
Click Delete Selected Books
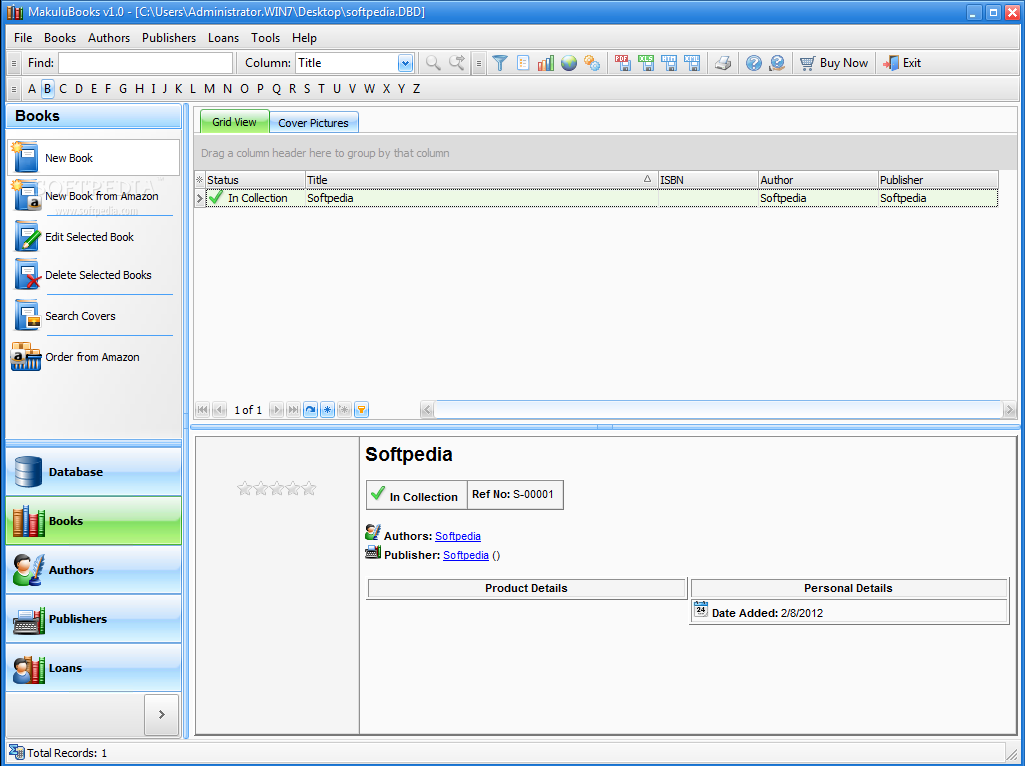(93, 275)
